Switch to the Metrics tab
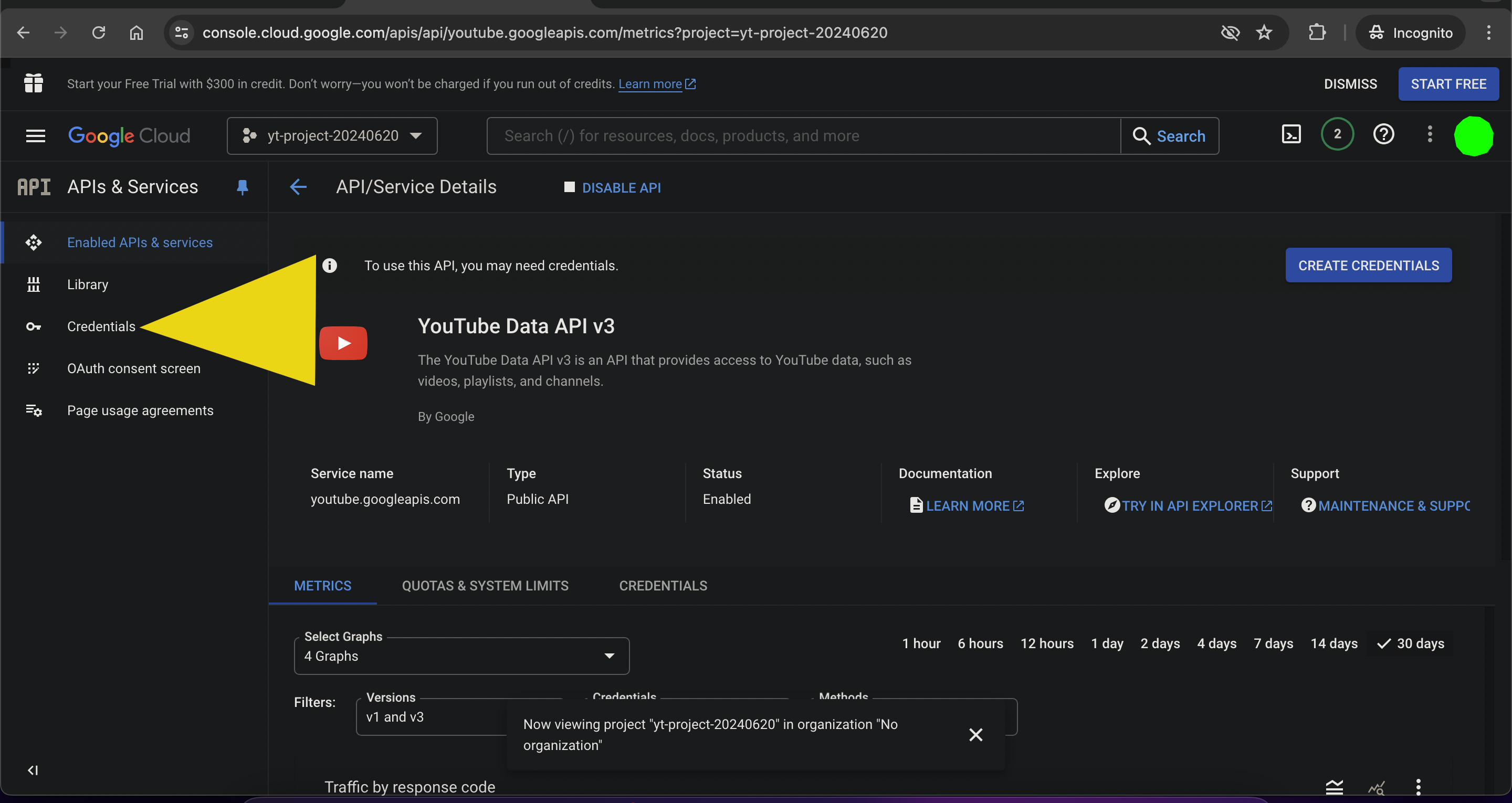1512x803 pixels. pos(323,586)
